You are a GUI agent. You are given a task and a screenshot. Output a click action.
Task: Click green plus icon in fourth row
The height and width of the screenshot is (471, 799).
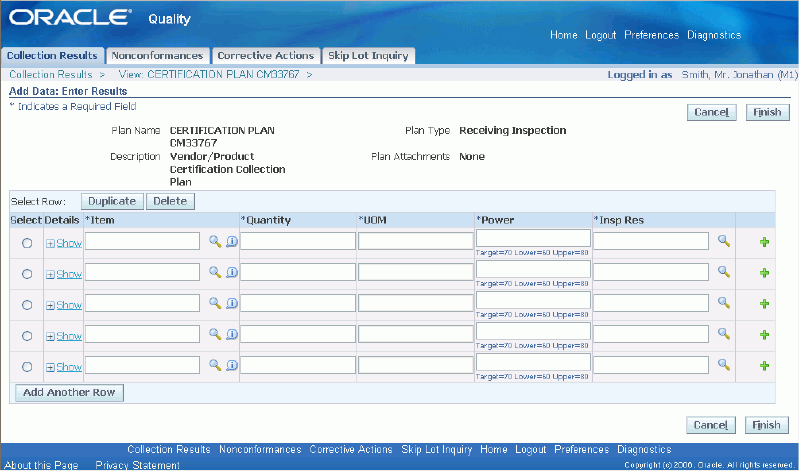[x=764, y=335]
